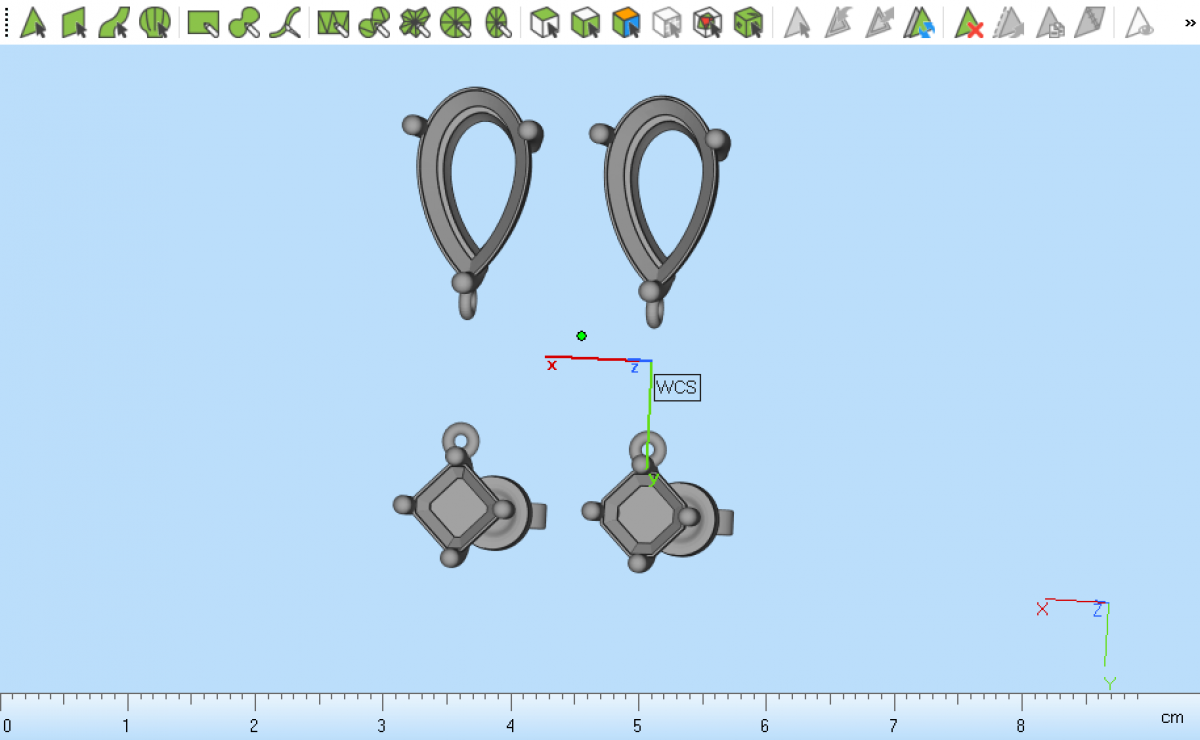Image resolution: width=1200 pixels, height=740 pixels.
Task: Click the orange and blue cube icon
Action: 626,22
